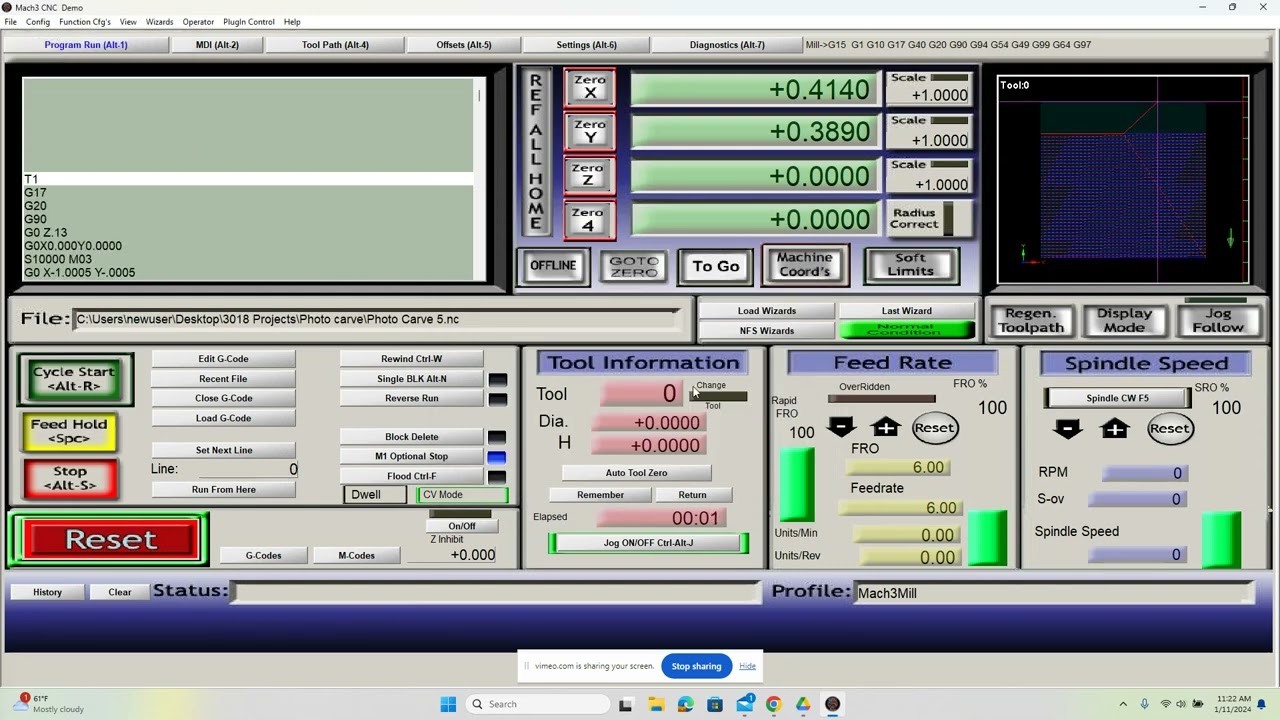
Task: Click the Zero X axis button
Action: tap(589, 87)
